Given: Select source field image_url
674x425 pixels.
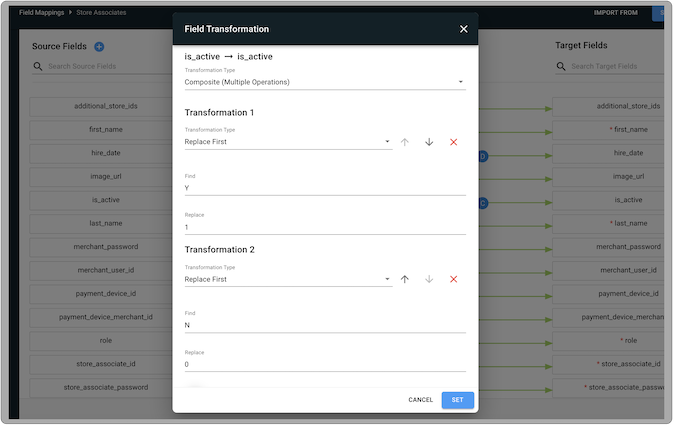Looking at the screenshot, I should pyautogui.click(x=101, y=176).
